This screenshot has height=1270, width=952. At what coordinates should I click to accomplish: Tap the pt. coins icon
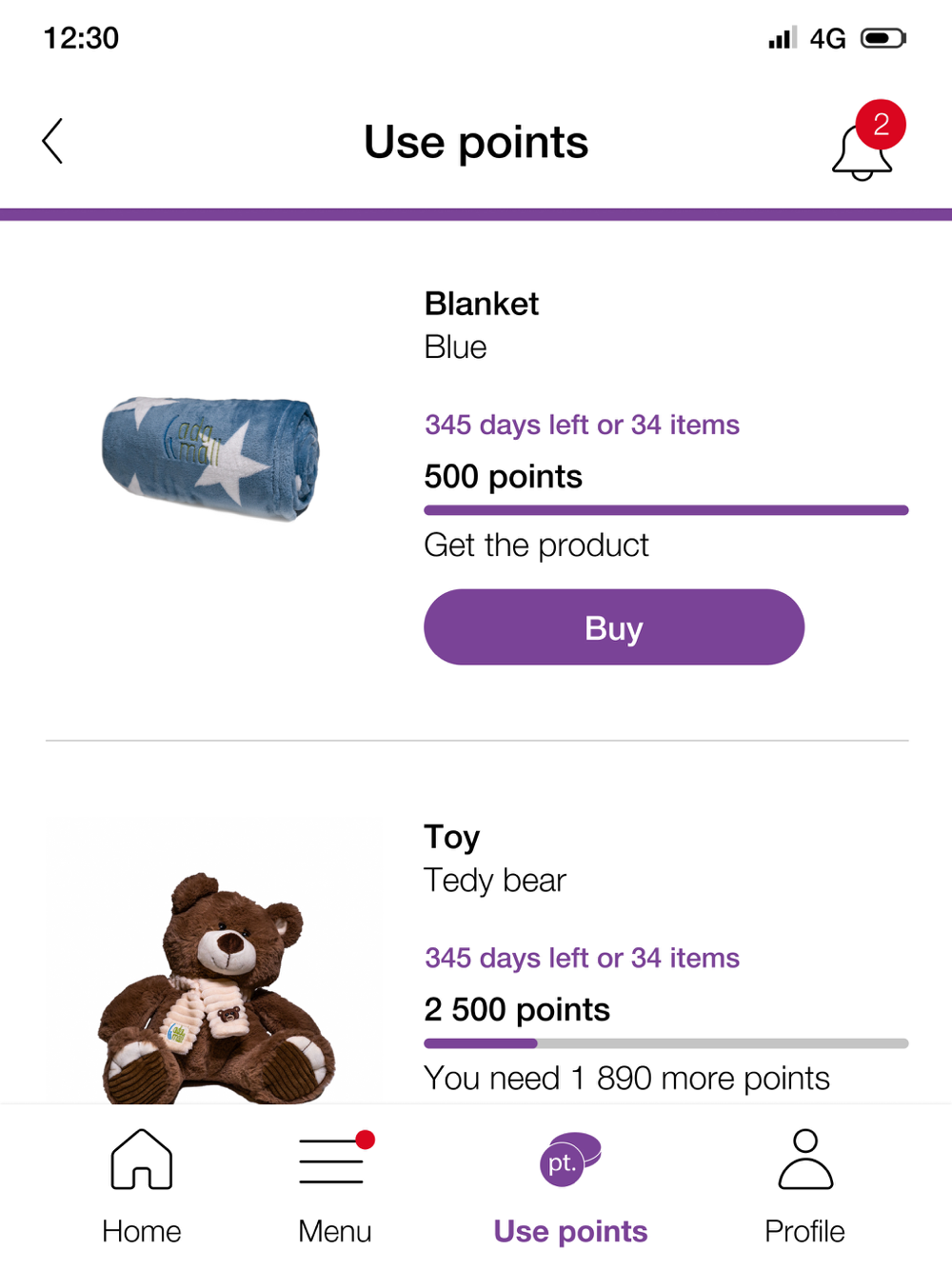point(570,1159)
